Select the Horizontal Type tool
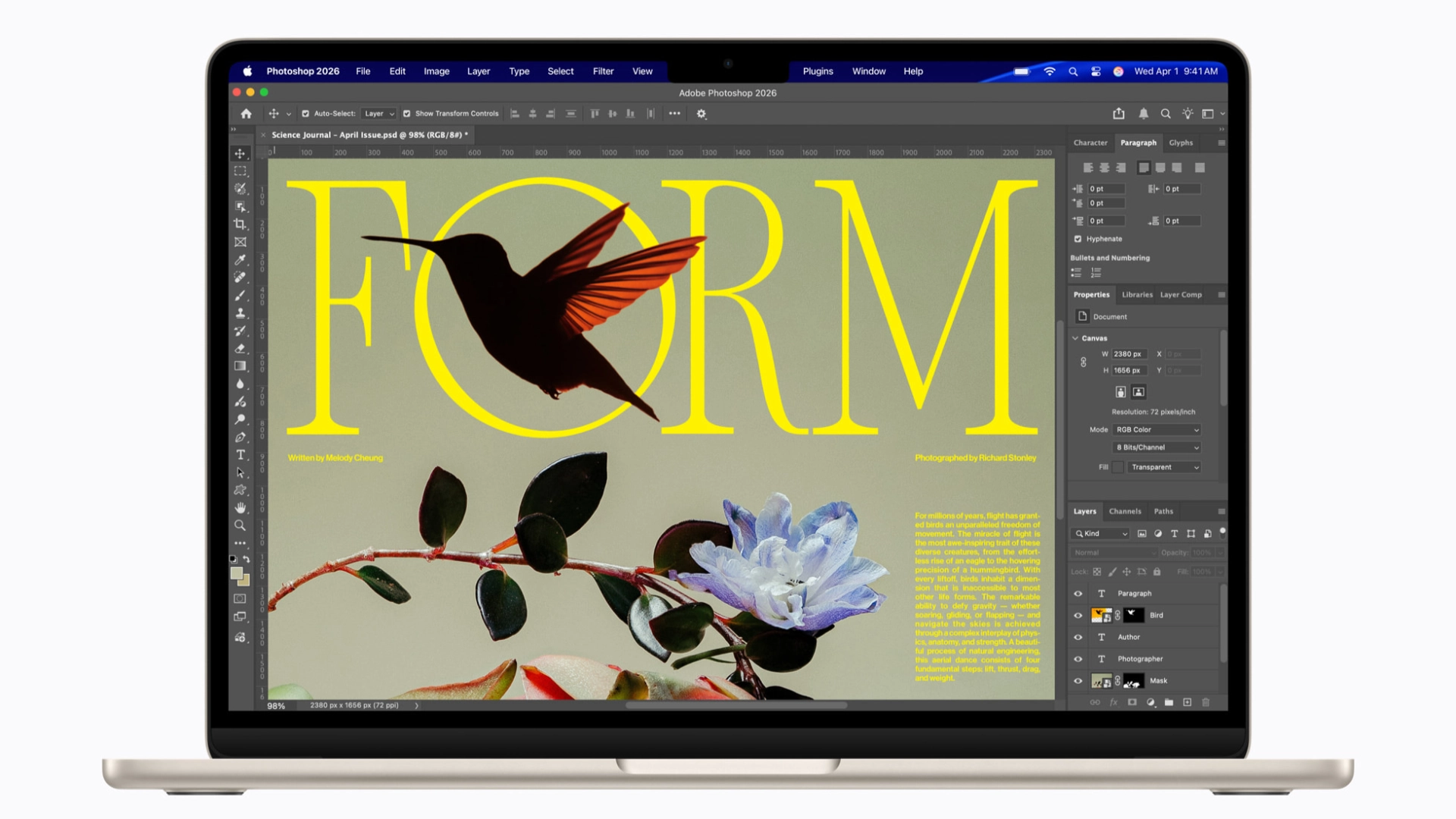The width and height of the screenshot is (1456, 819). tap(240, 455)
